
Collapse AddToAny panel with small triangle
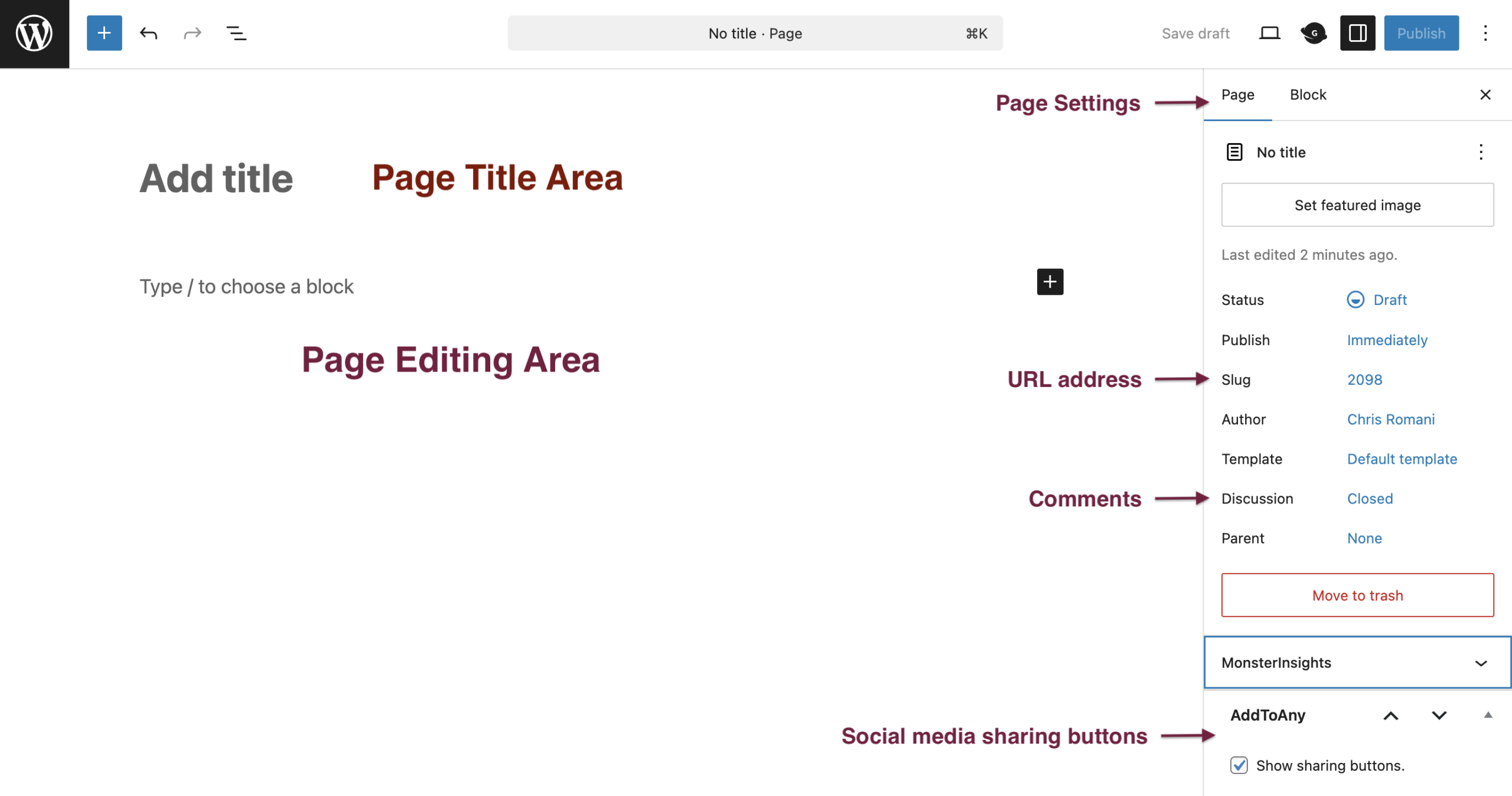(x=1488, y=715)
